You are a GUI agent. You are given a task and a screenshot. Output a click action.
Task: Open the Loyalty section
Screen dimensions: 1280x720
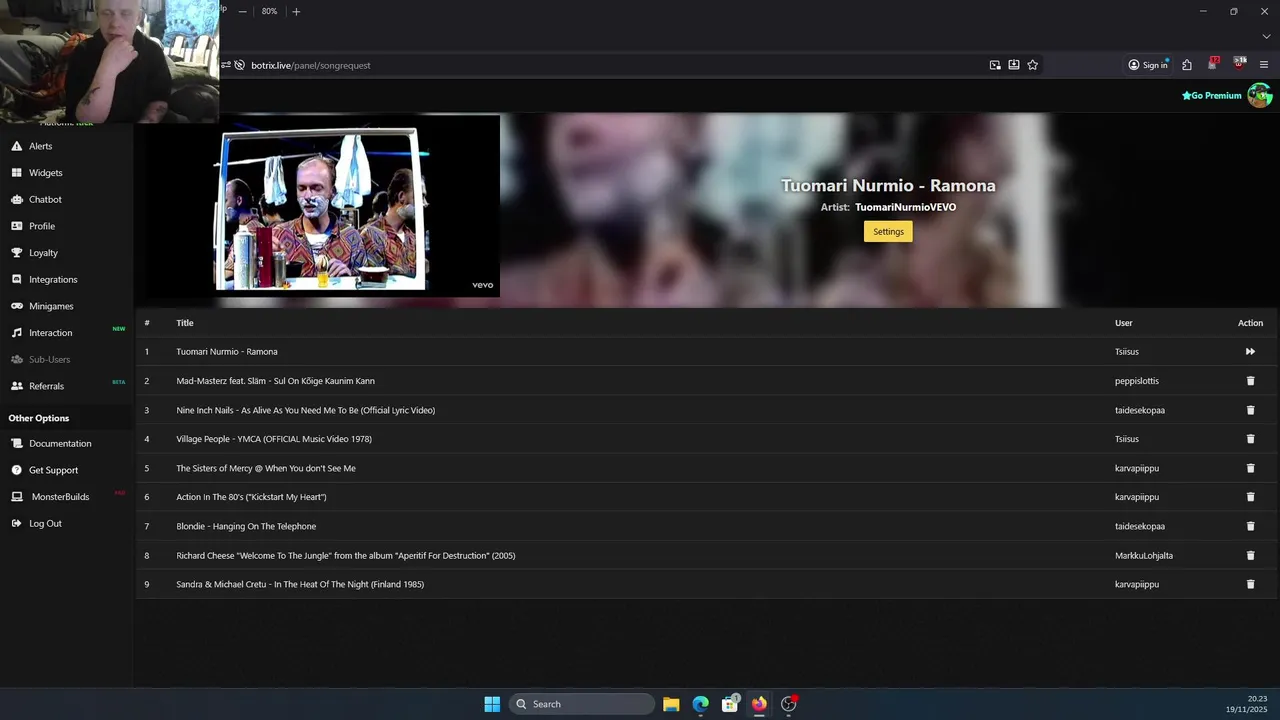point(43,253)
